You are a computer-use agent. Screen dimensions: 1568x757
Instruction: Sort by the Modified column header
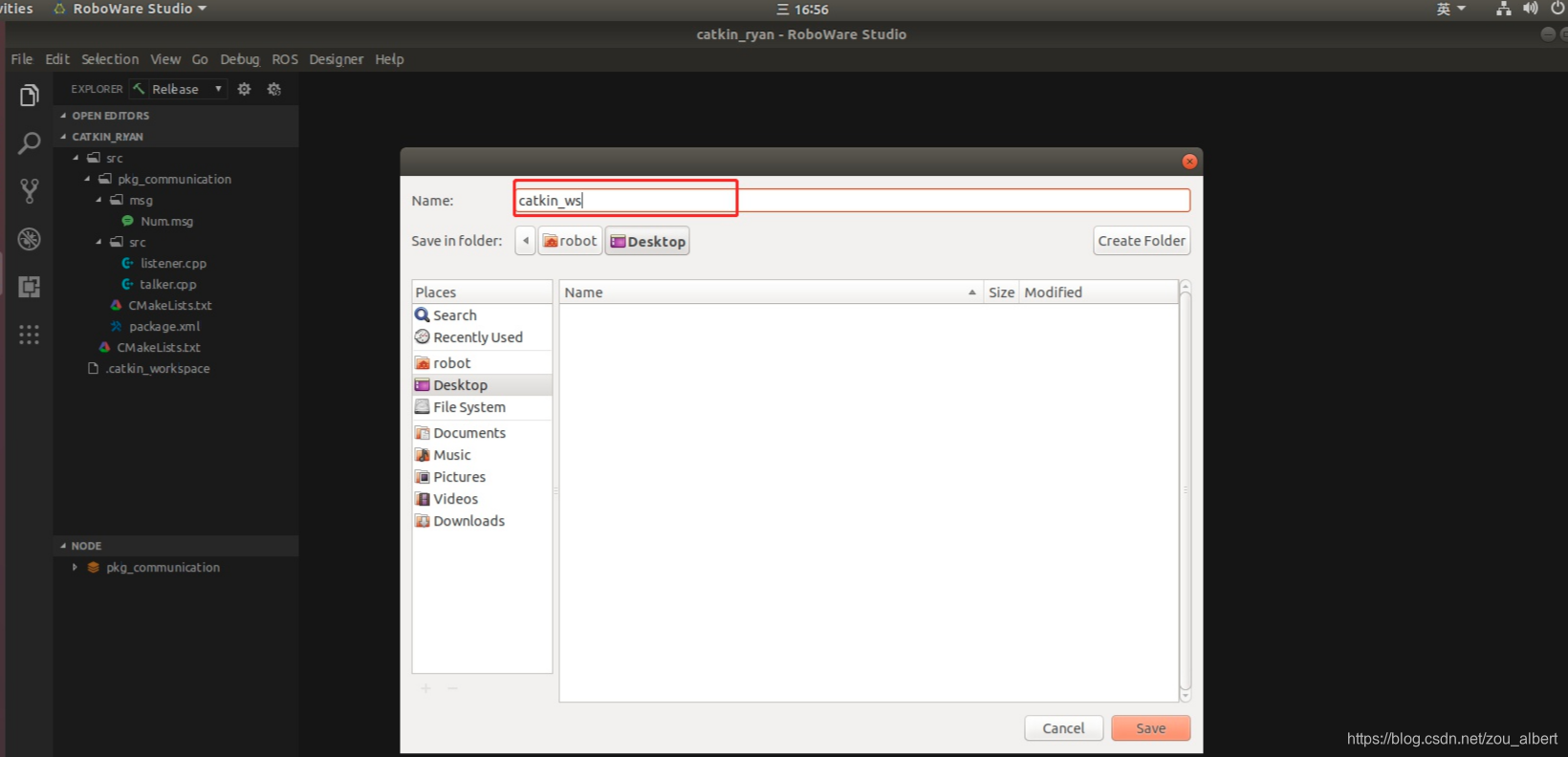1099,292
